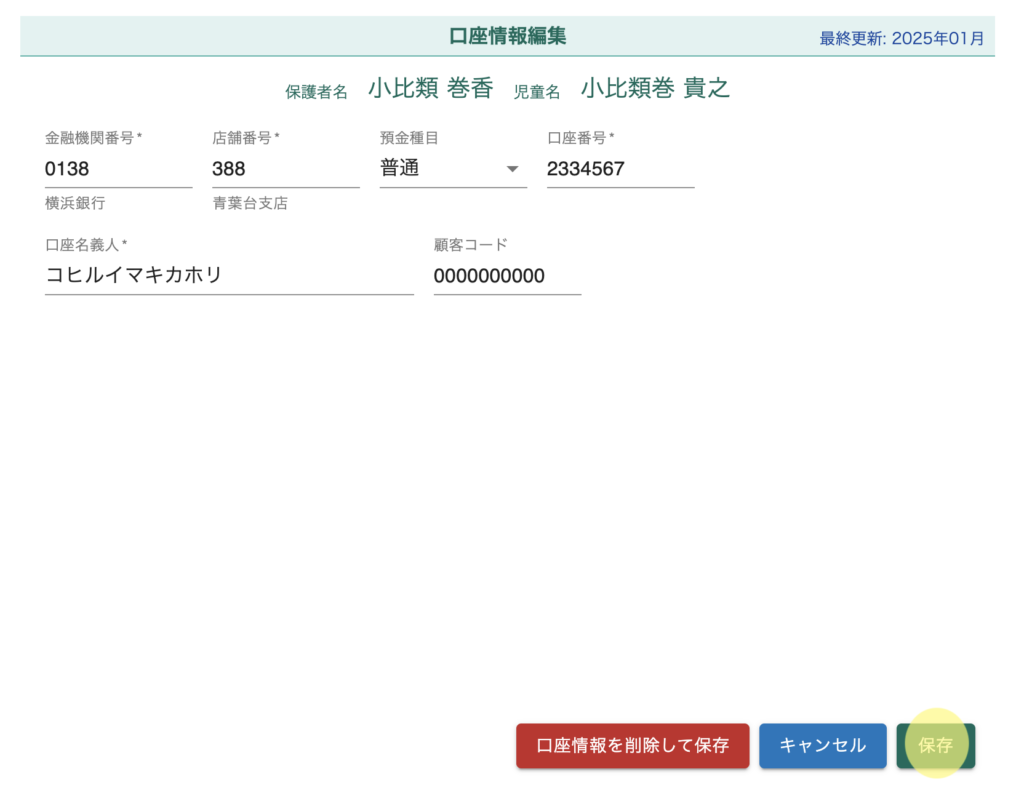This screenshot has width=1024, height=785.
Task: Click the 最終更新: 2025年01月 text
Action: 901,39
